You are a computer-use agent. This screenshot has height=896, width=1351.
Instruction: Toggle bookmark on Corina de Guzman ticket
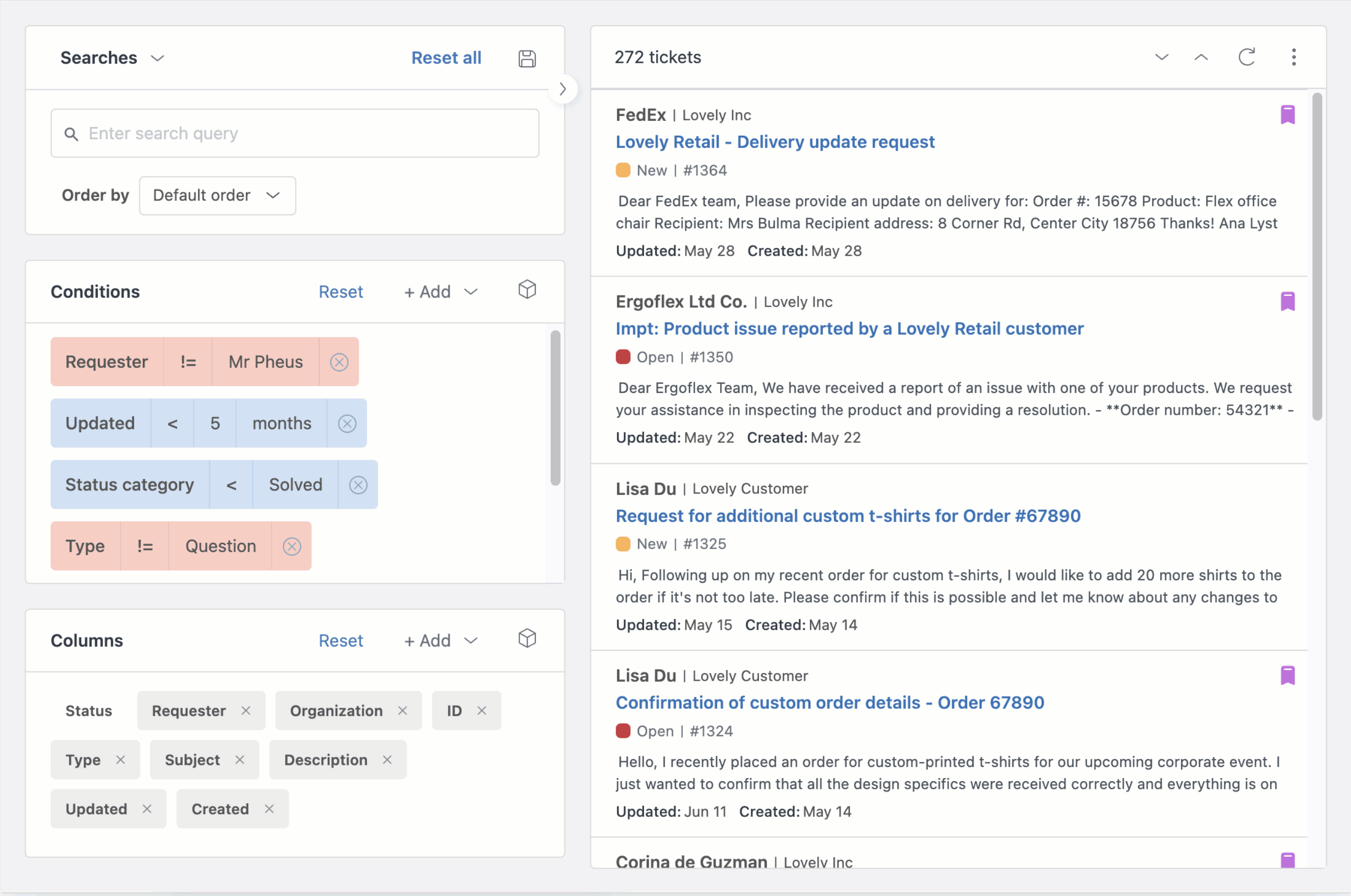click(x=1287, y=860)
